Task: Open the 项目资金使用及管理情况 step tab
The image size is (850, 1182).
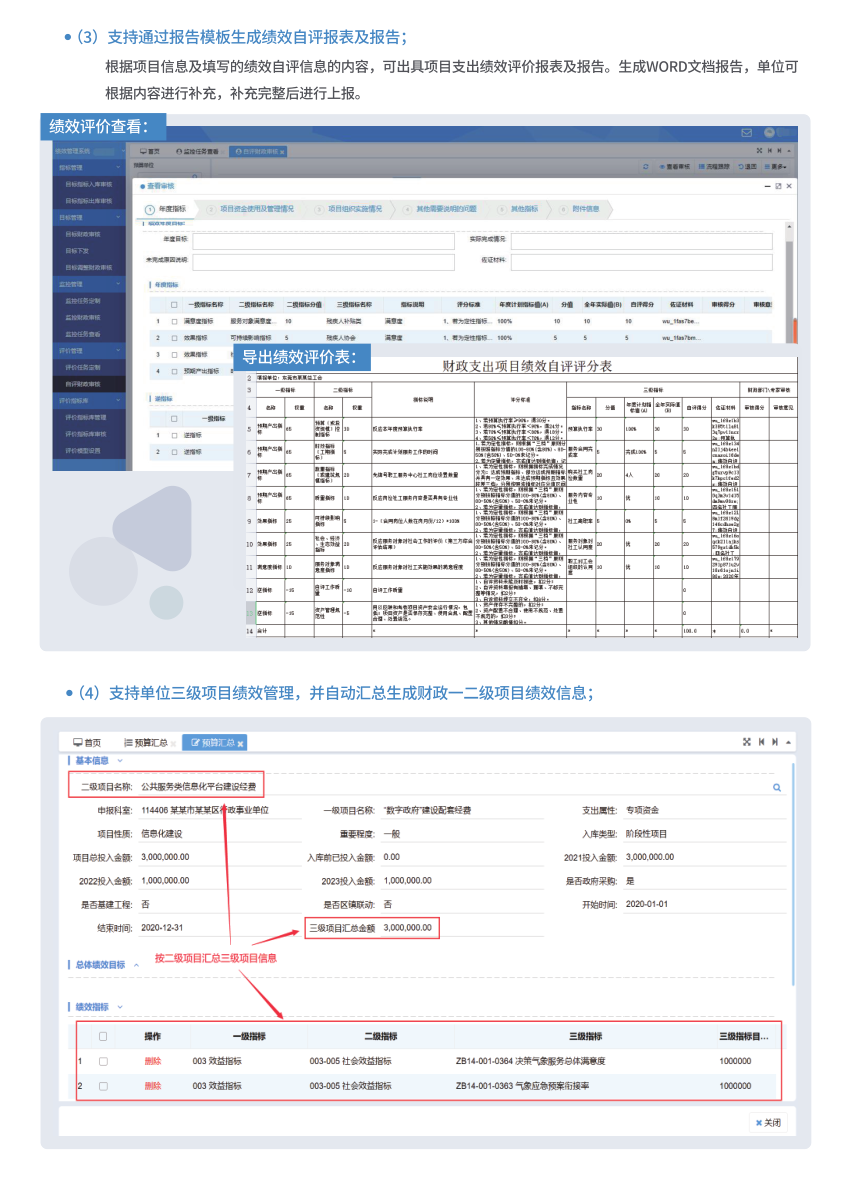Action: tap(256, 209)
